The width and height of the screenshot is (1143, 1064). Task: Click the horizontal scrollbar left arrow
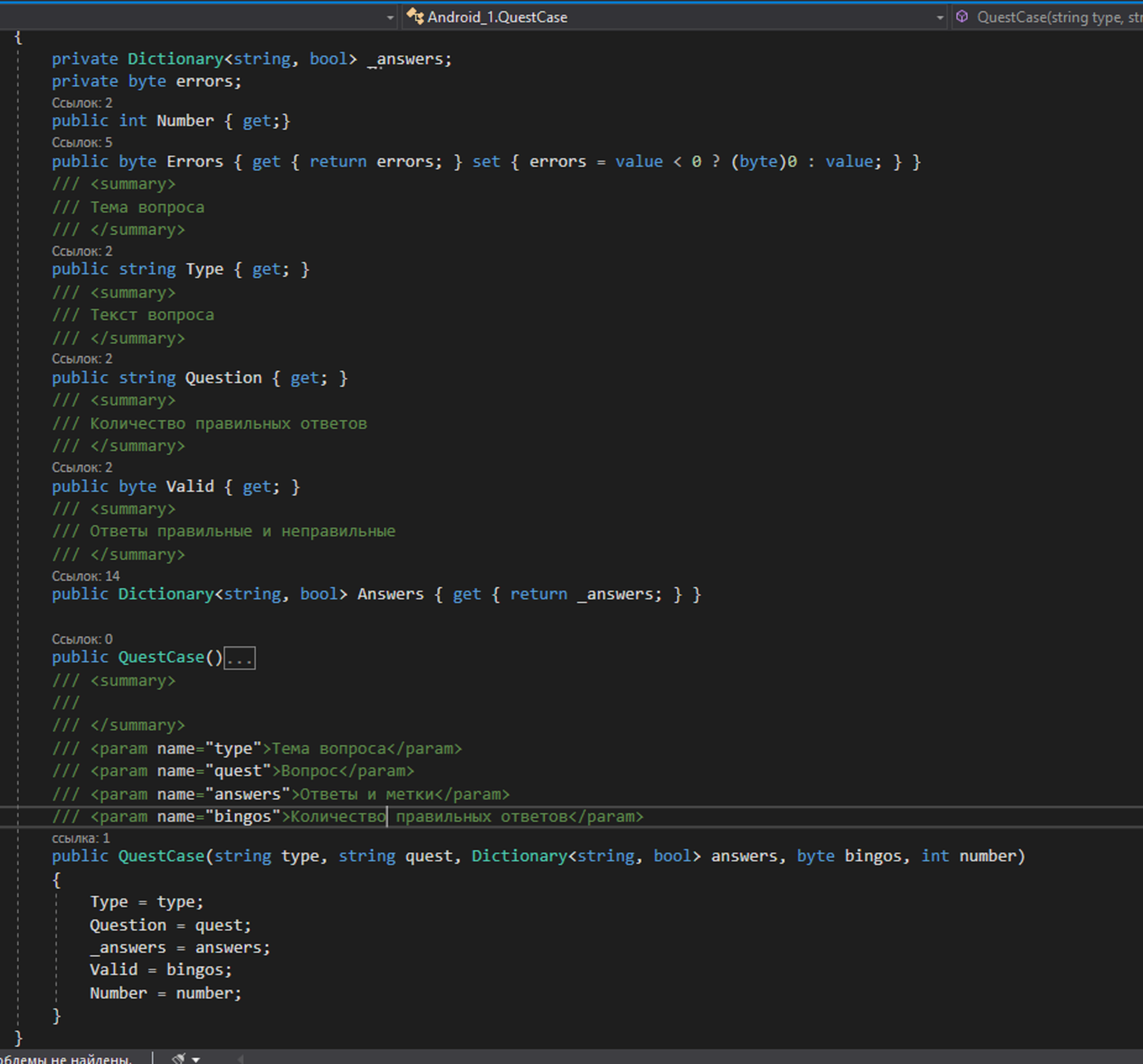(241, 1059)
